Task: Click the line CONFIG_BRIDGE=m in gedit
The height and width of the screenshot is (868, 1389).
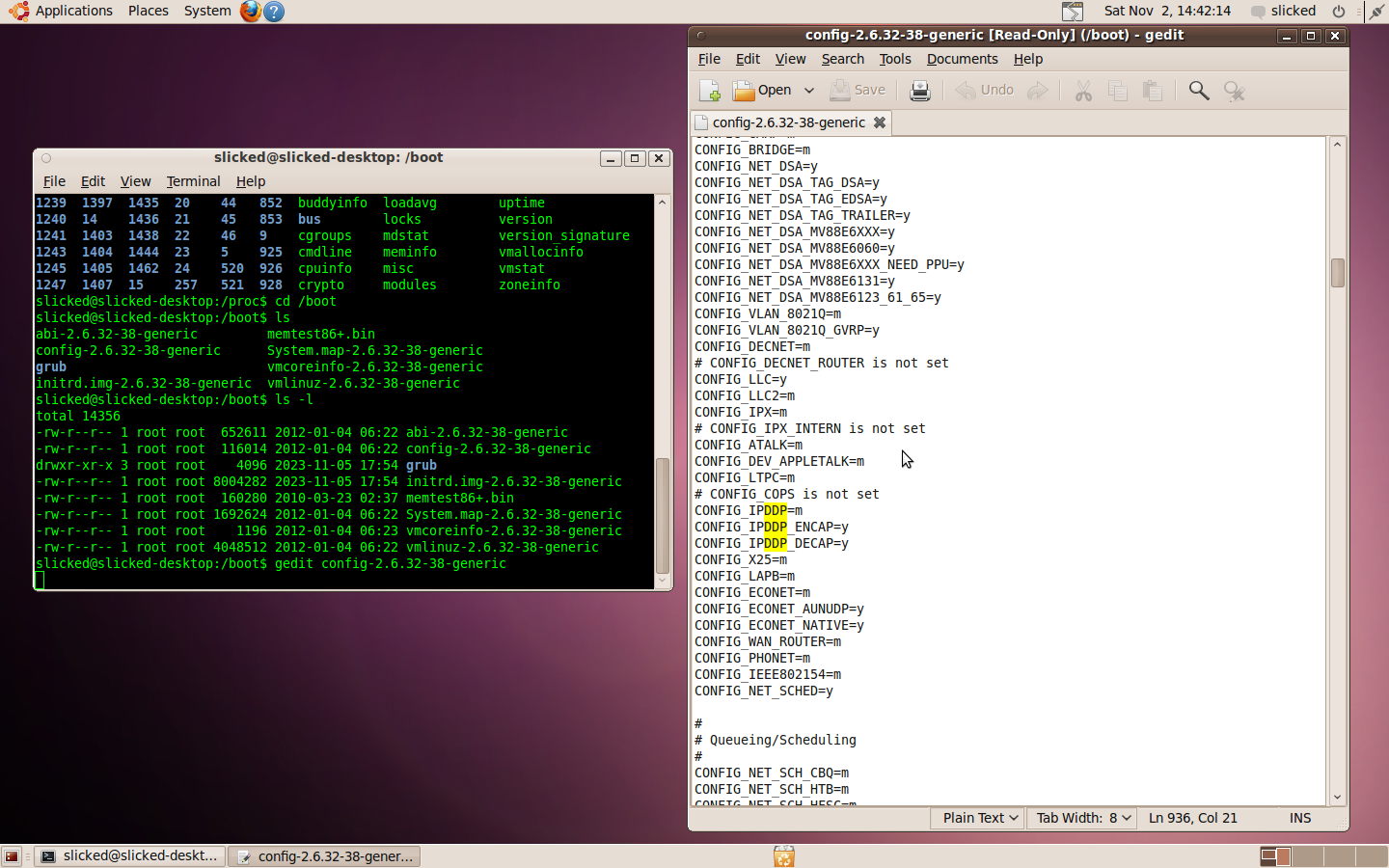Action: [752, 149]
